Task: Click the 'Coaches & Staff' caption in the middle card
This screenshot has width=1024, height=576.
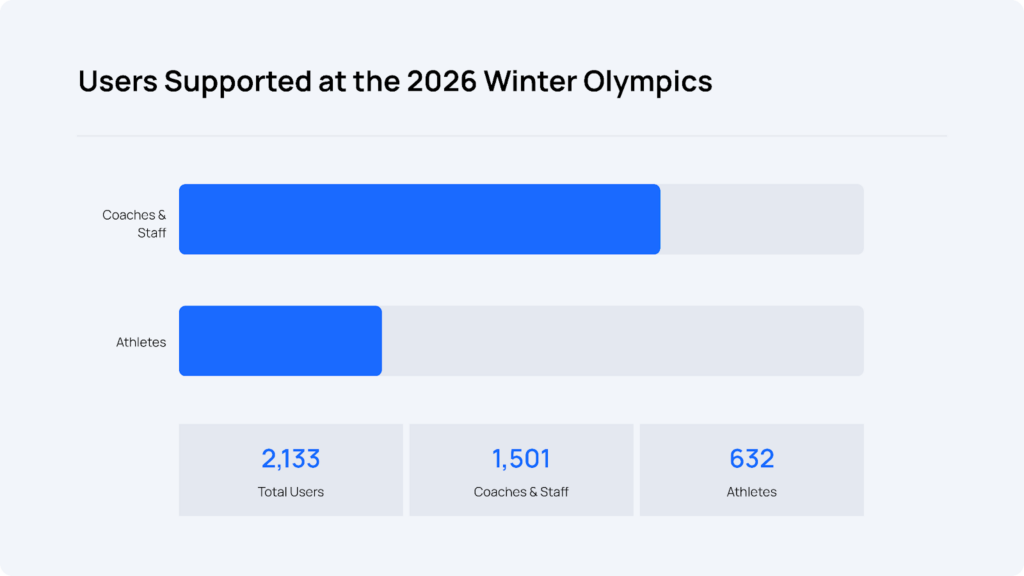Action: click(x=521, y=492)
